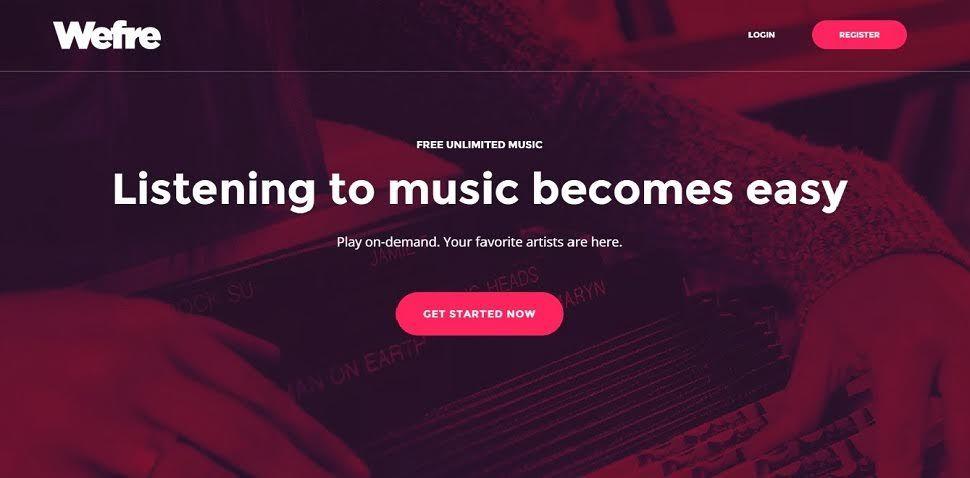Click the word easy in headline
This screenshot has height=478, width=970.
[796, 192]
